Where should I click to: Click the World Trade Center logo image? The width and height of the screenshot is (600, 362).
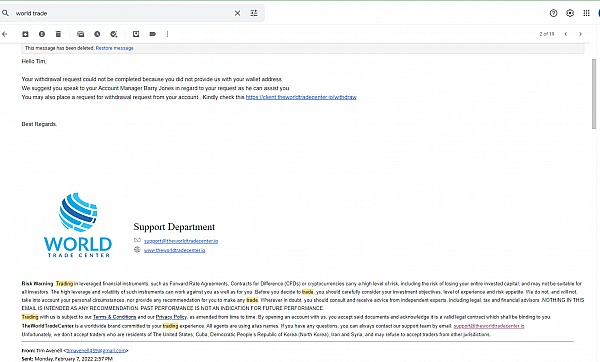click(78, 225)
